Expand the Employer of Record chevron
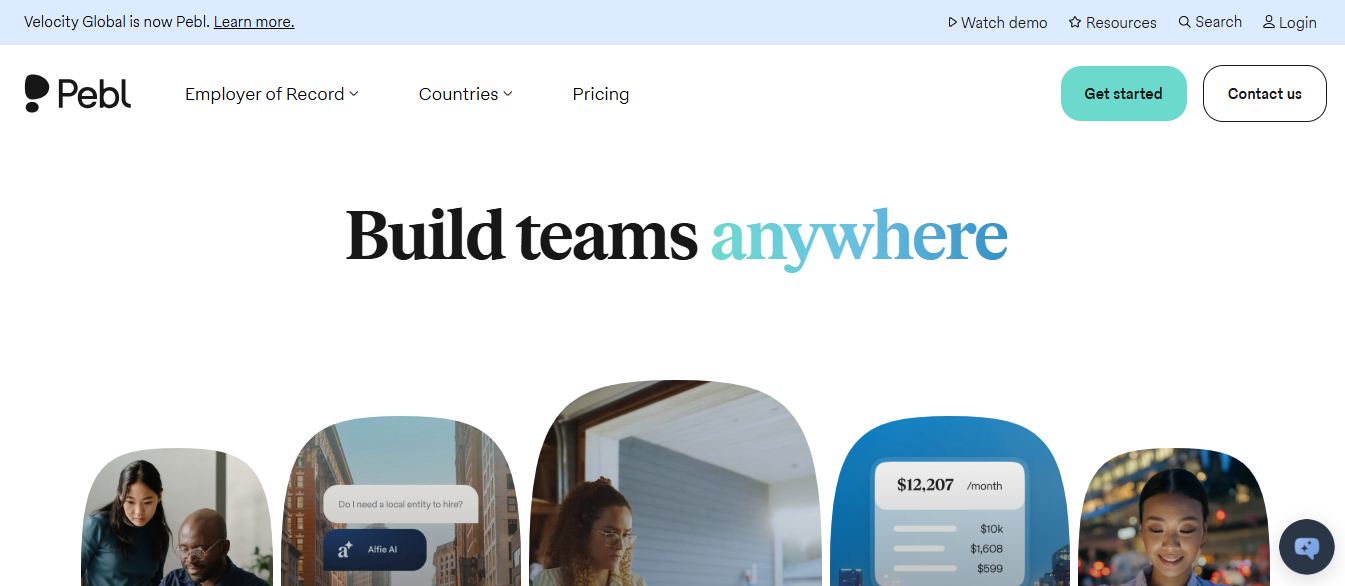This screenshot has height=586, width=1345. (354, 94)
